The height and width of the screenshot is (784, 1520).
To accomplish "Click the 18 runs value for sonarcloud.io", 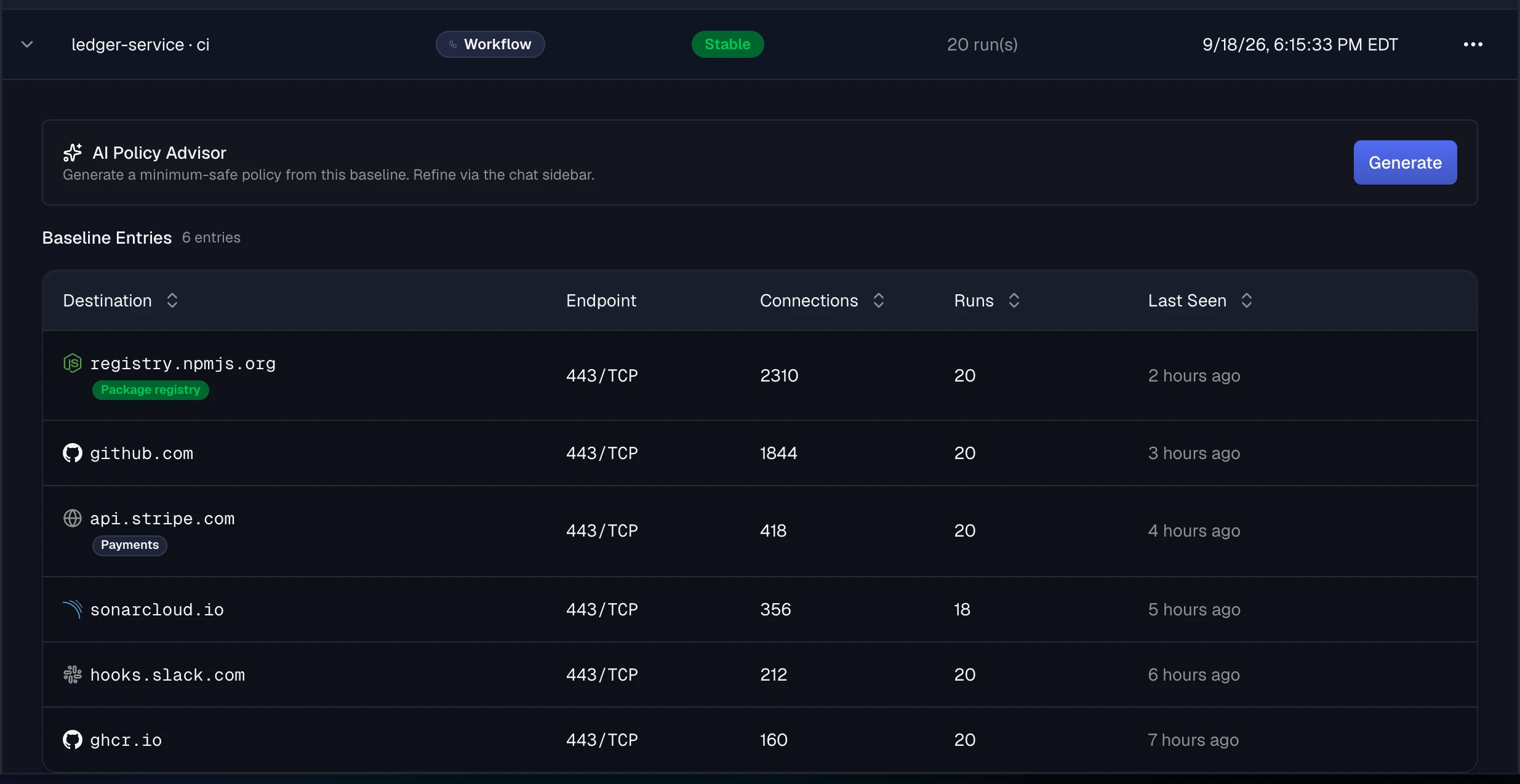I will coord(962,609).
